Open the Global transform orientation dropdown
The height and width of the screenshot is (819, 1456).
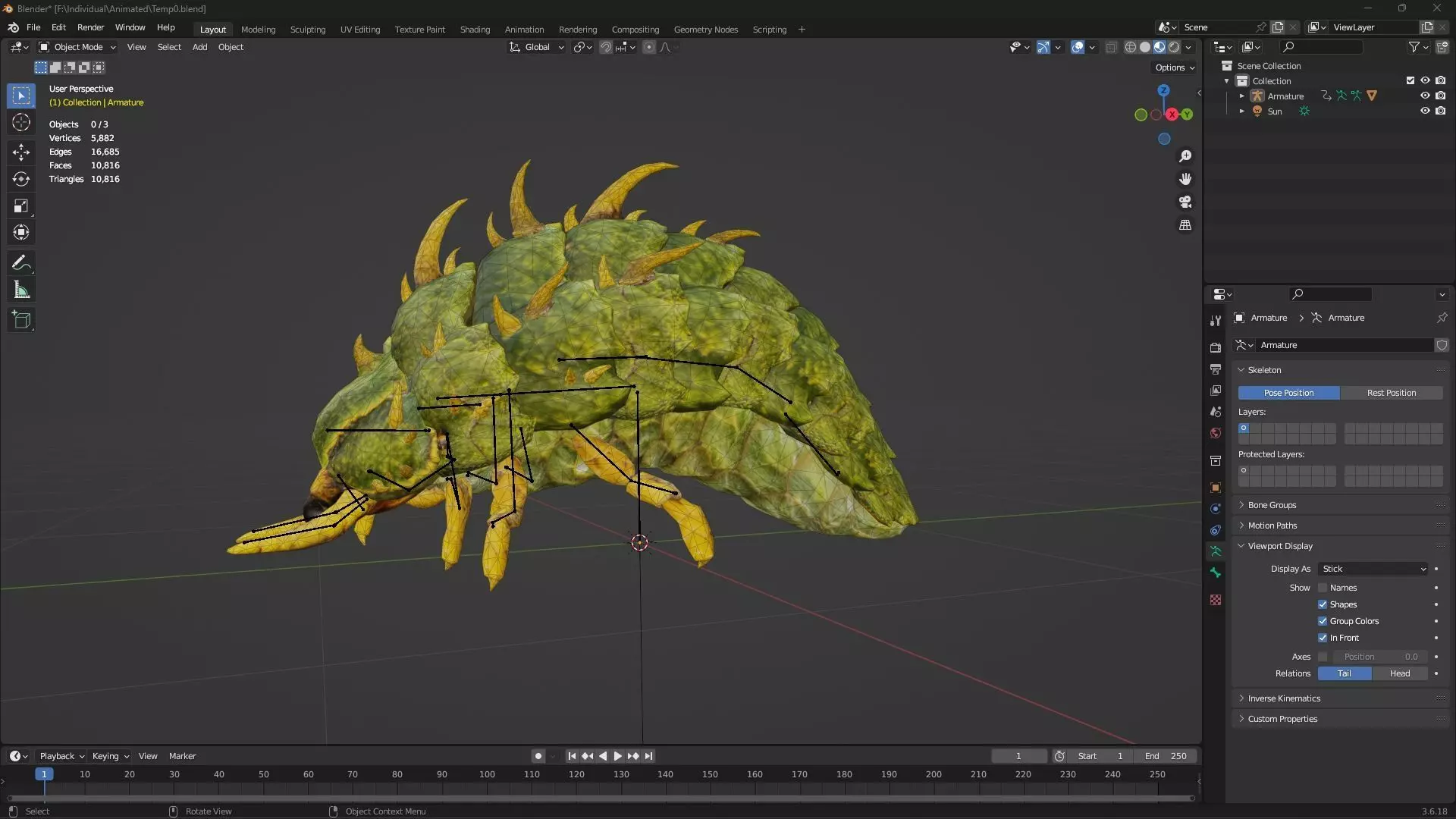point(537,47)
